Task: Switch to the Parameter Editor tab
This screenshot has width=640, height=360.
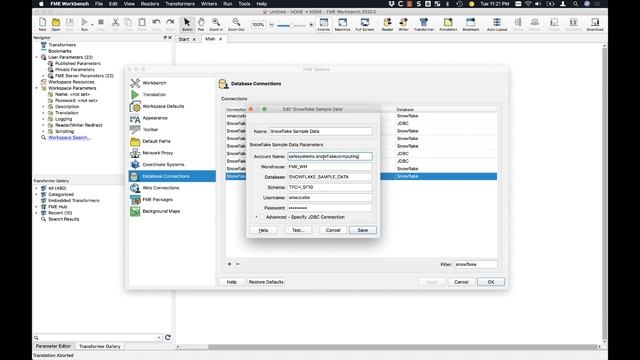Action: tap(53, 346)
